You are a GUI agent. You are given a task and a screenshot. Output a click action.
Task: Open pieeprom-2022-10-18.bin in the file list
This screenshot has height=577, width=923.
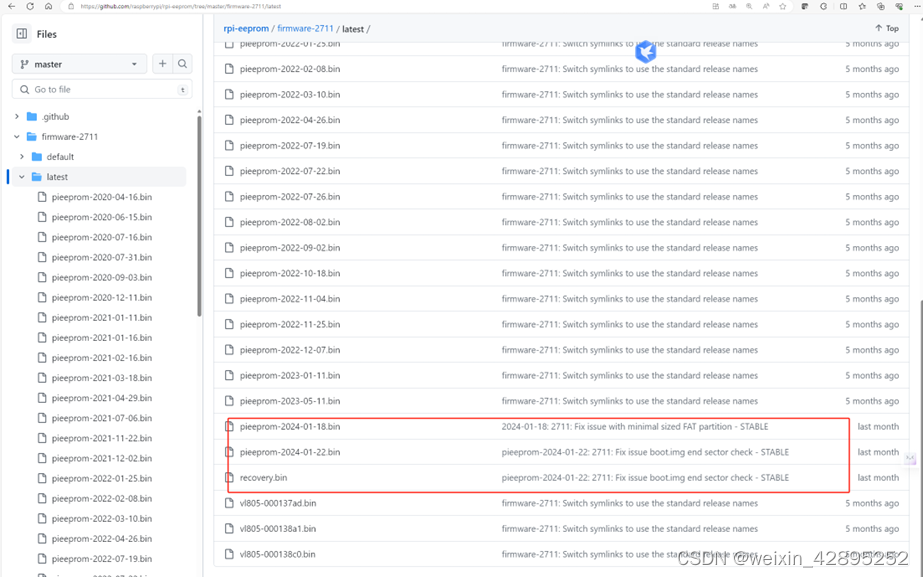(290, 273)
